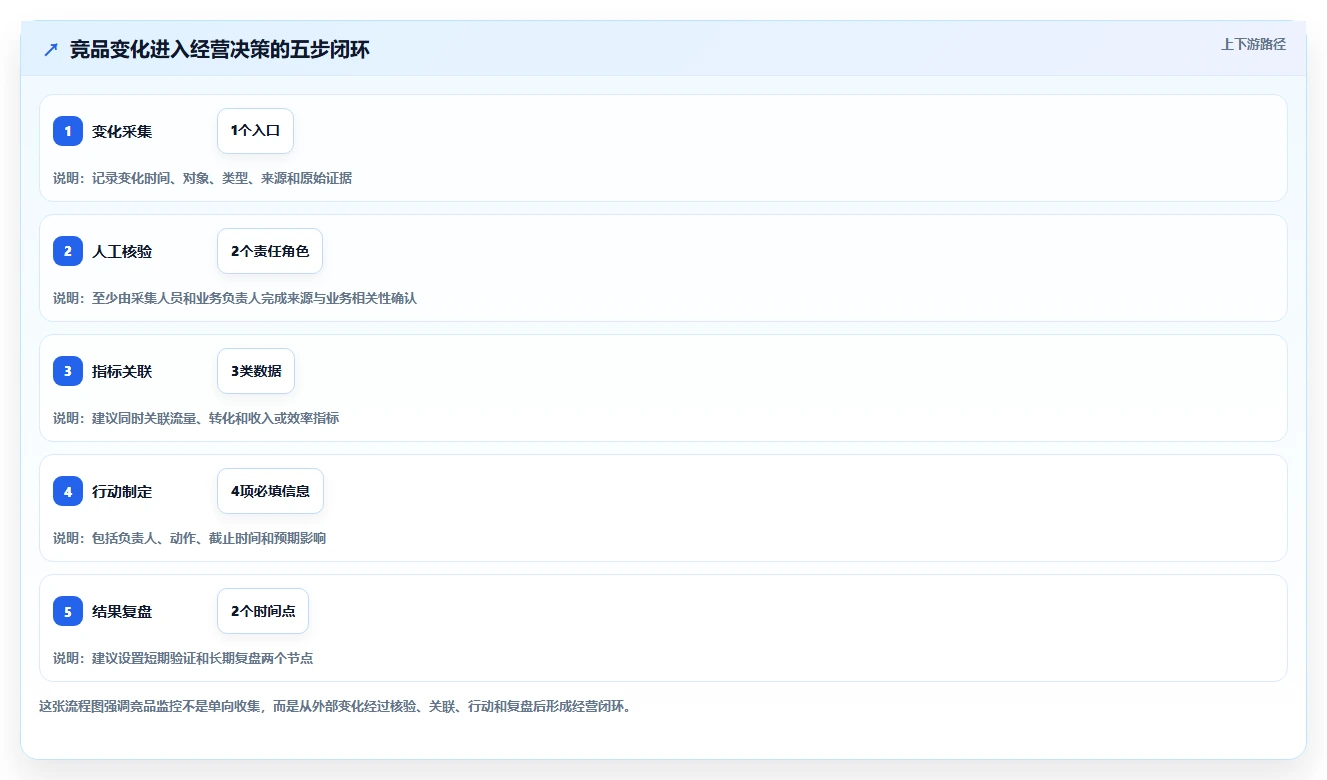Image resolution: width=1327 pixels, height=780 pixels.
Task: Select the 1个入口 tag
Action: tap(255, 131)
